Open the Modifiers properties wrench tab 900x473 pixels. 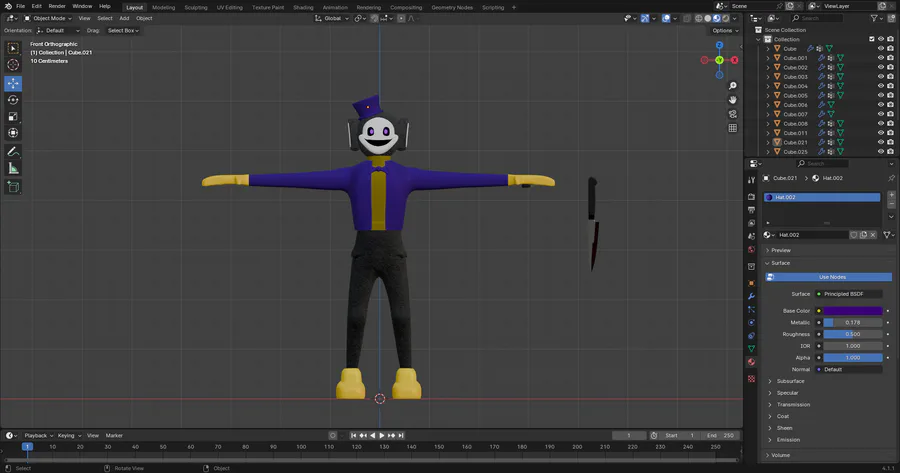(751, 296)
